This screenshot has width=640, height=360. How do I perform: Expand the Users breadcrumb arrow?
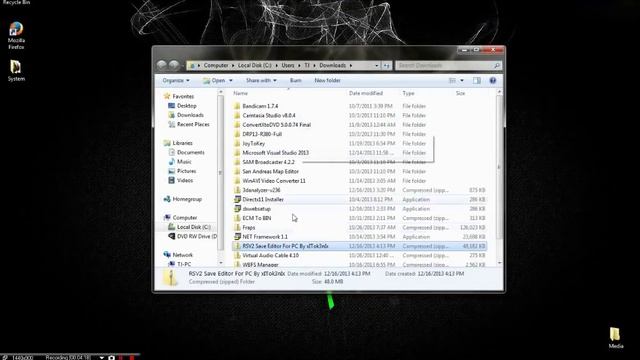coord(299,65)
